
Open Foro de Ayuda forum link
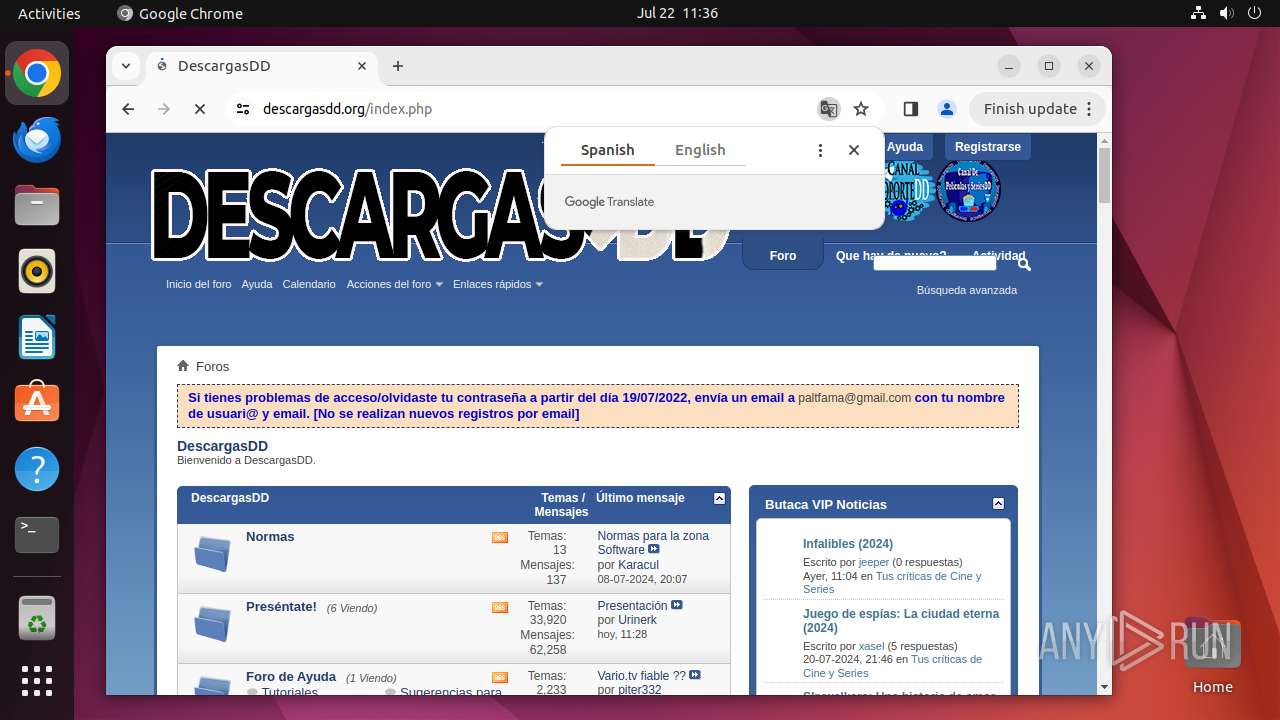point(291,677)
